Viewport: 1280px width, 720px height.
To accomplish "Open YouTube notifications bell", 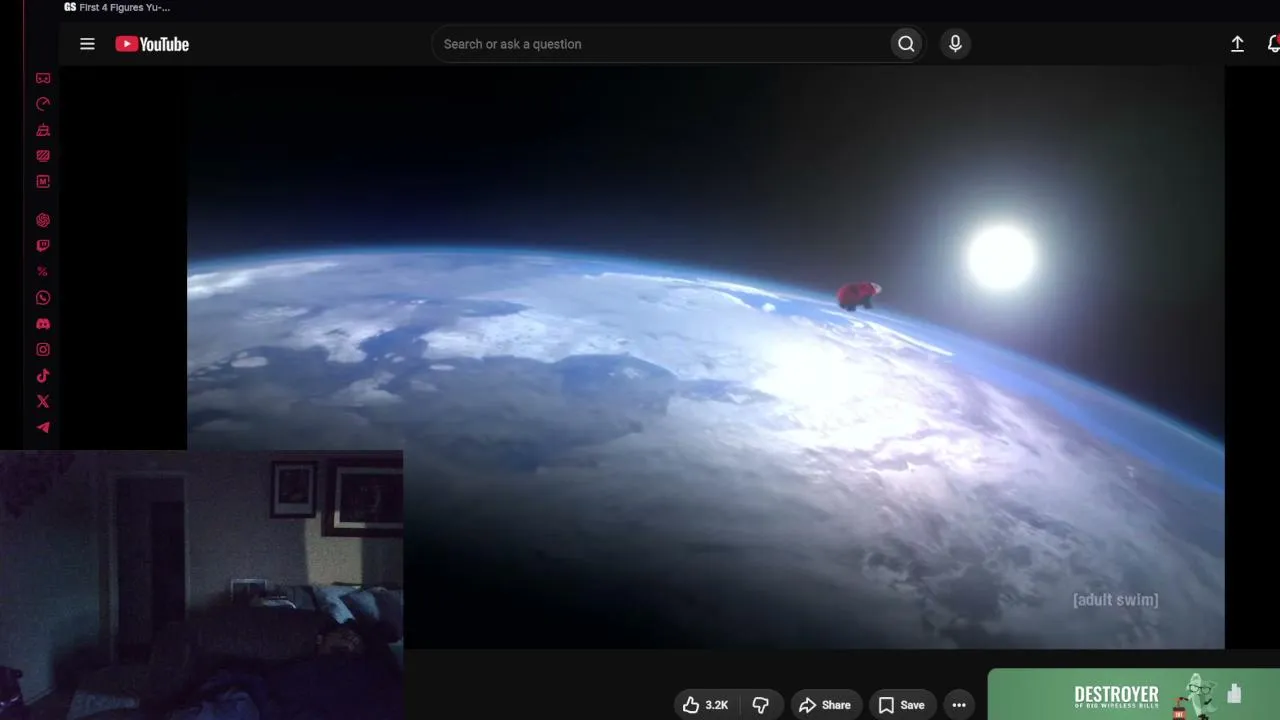I will (x=1273, y=44).
